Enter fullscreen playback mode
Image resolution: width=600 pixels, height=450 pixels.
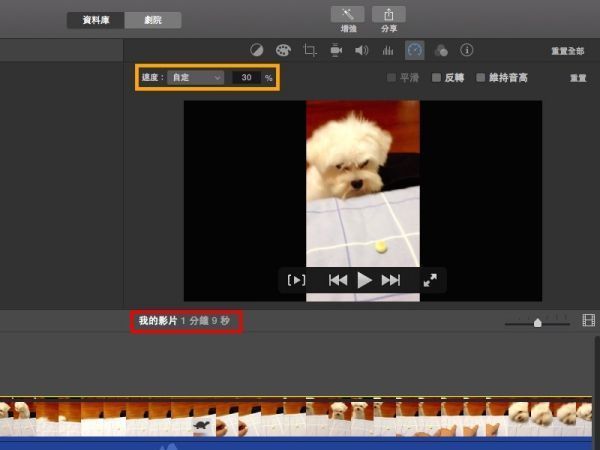pyautogui.click(x=430, y=280)
